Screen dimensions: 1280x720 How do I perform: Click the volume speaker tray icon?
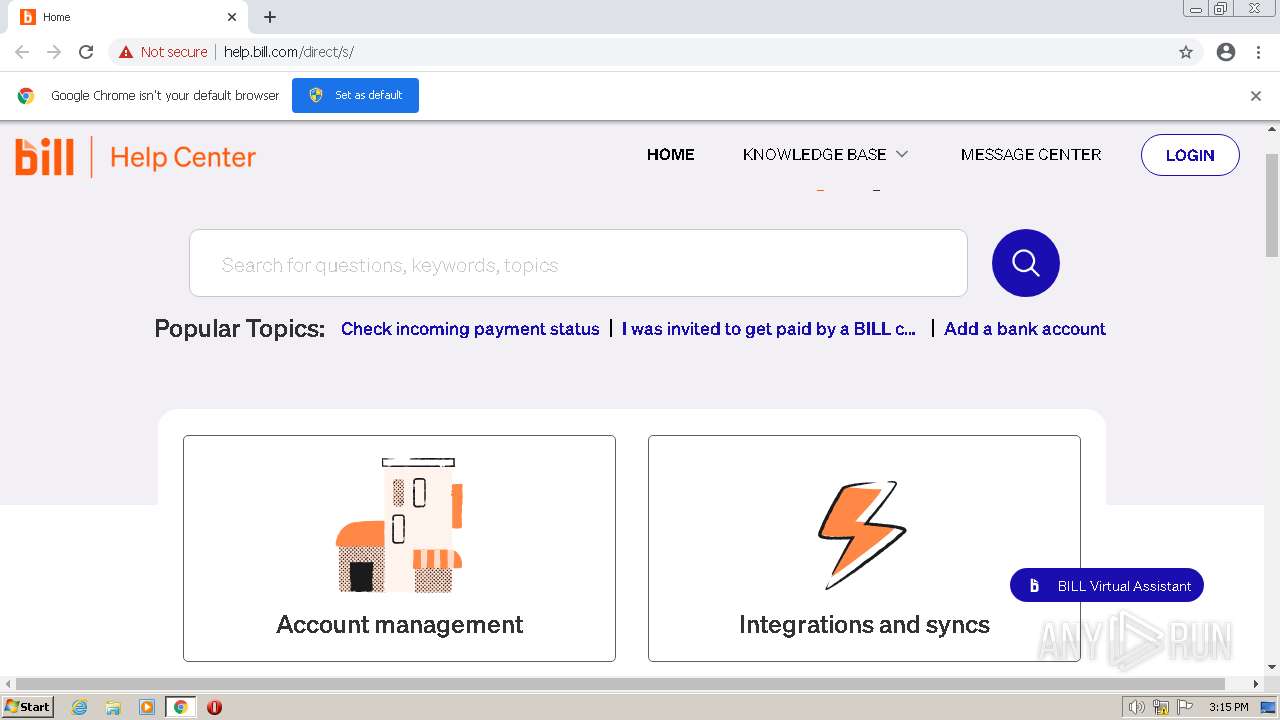click(1136, 707)
